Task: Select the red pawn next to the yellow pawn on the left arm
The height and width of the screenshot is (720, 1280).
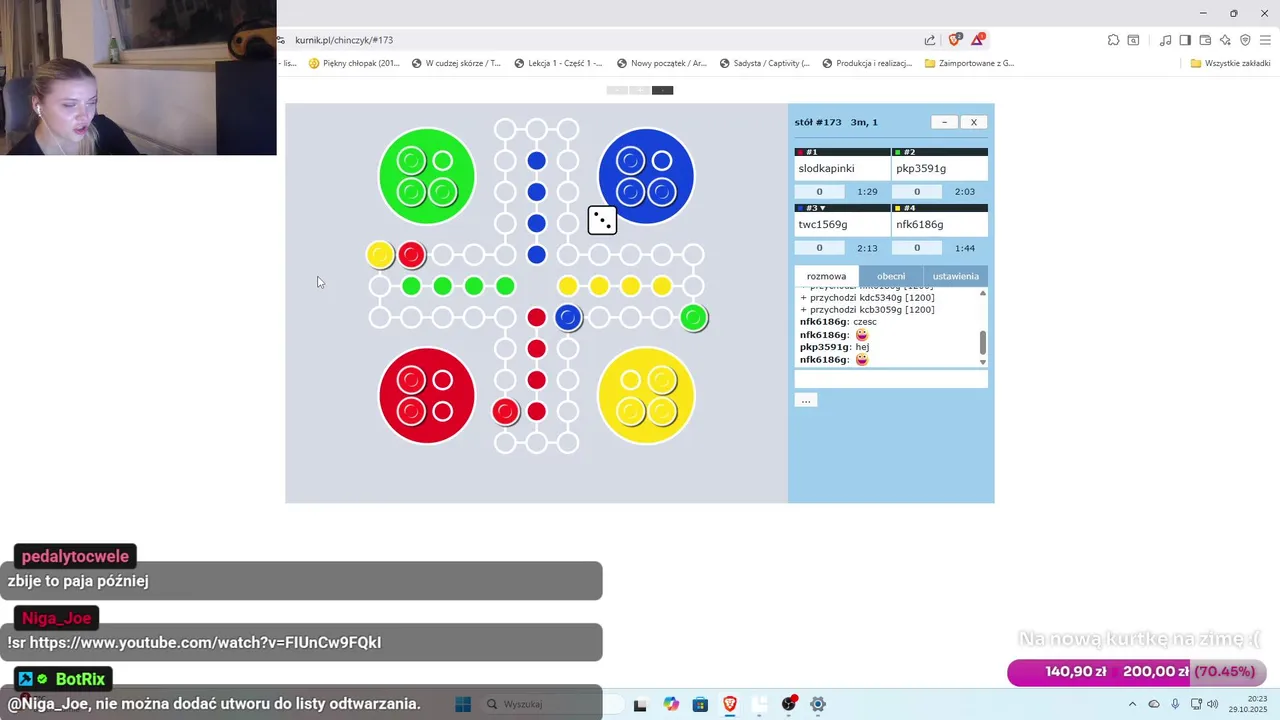Action: tap(411, 255)
